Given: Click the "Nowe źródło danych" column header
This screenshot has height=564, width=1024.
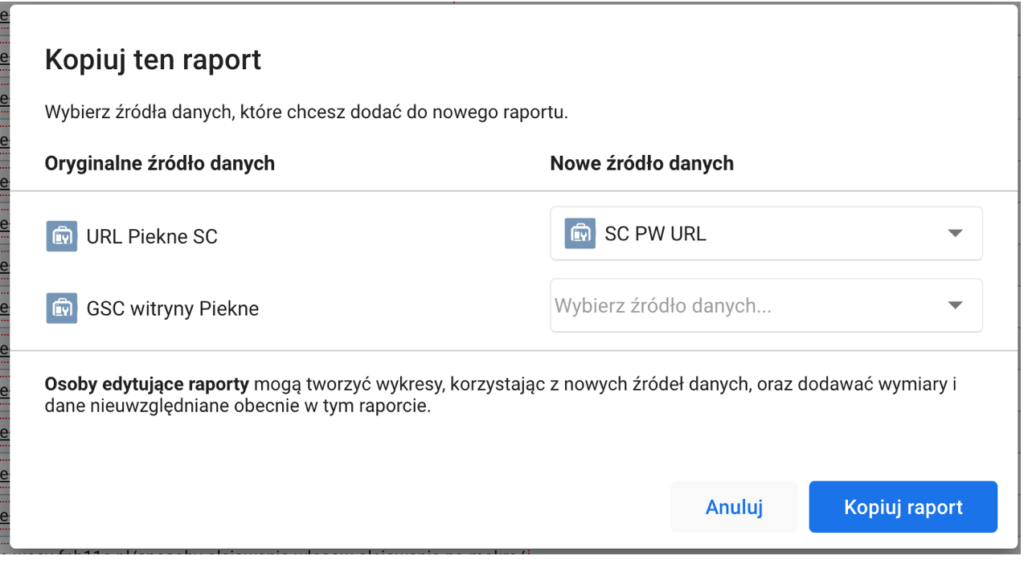Looking at the screenshot, I should coord(641,163).
